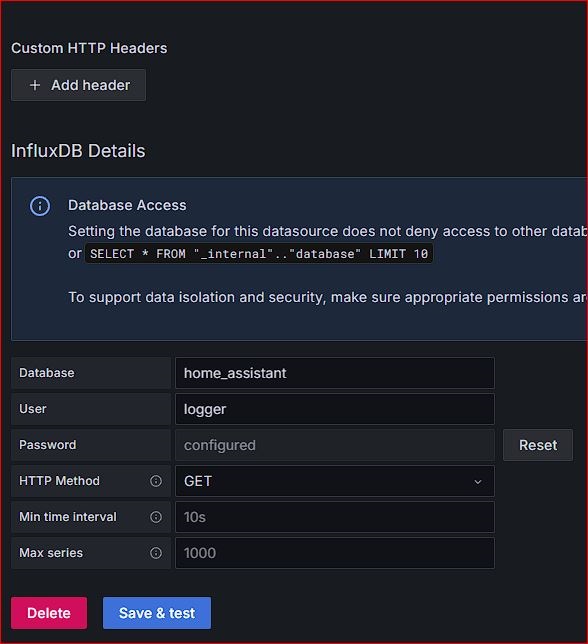Click the HTTP Method info icon
Screen dimensions: 588x644
point(156,481)
